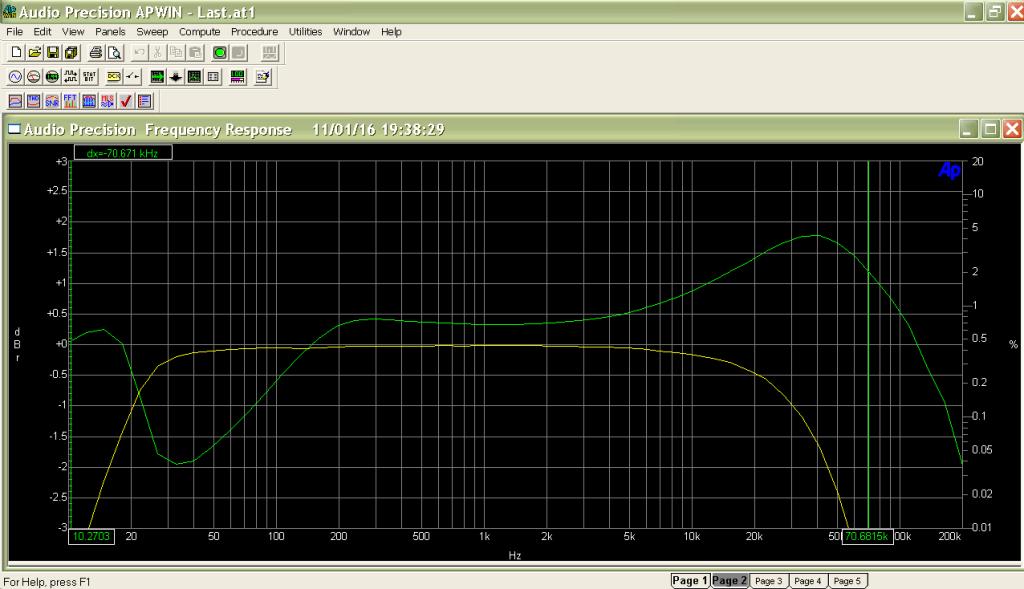Click the % right axis label
The width and height of the screenshot is (1024, 589).
pos(1014,344)
